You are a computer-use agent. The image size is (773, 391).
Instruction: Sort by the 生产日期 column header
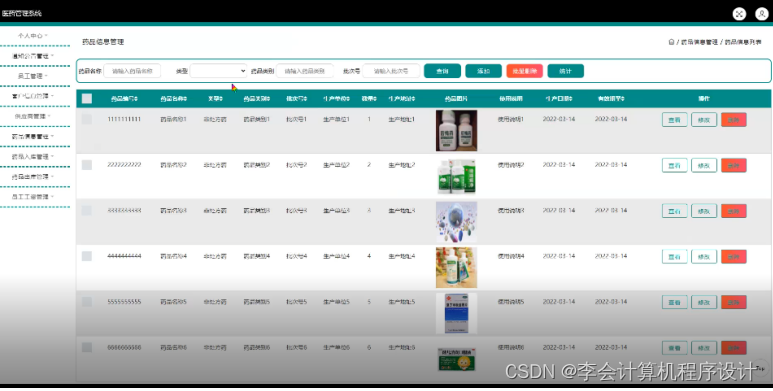click(559, 99)
